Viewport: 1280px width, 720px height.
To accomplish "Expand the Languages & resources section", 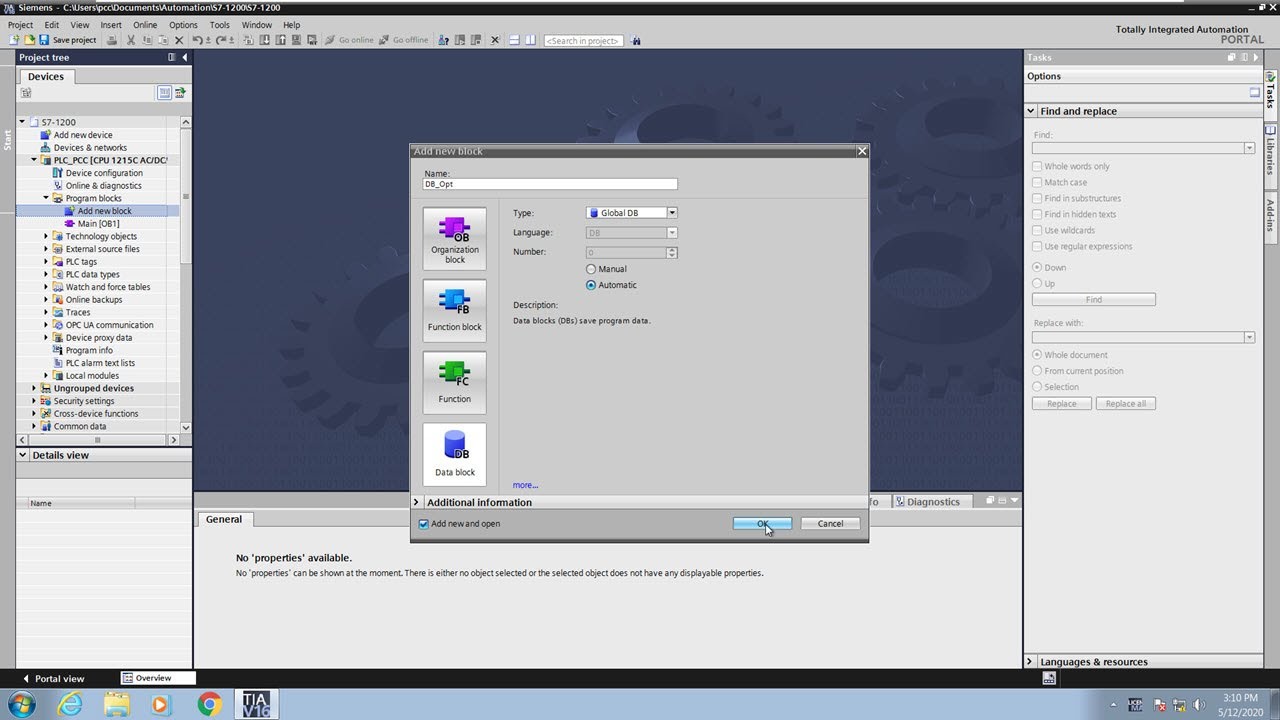I will [1031, 662].
